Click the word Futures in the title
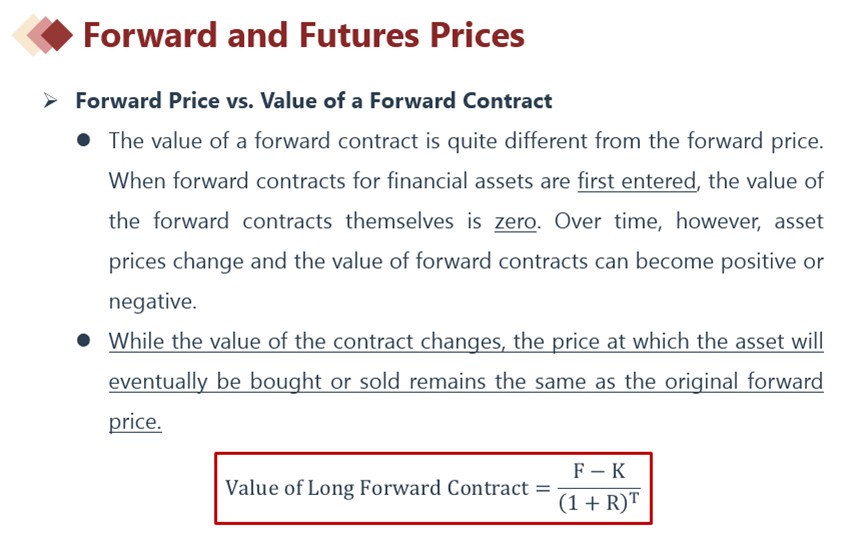The width and height of the screenshot is (859, 556). click(x=359, y=36)
